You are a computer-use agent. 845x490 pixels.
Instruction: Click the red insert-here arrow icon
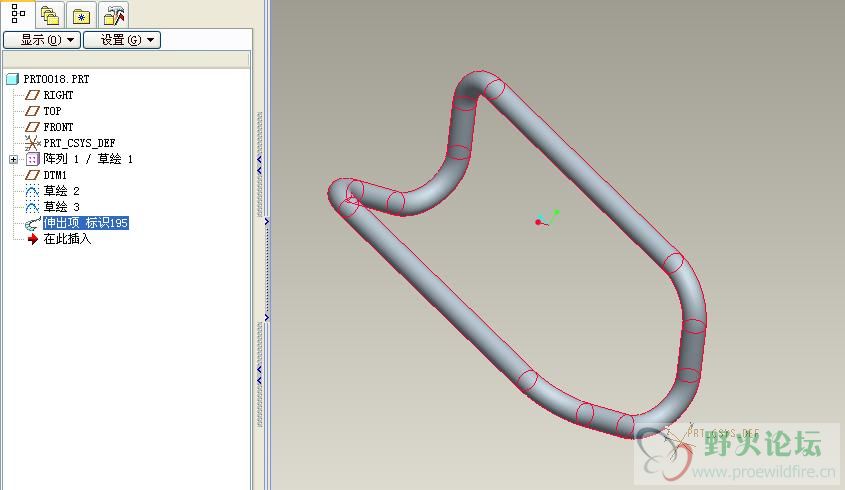coord(33,239)
